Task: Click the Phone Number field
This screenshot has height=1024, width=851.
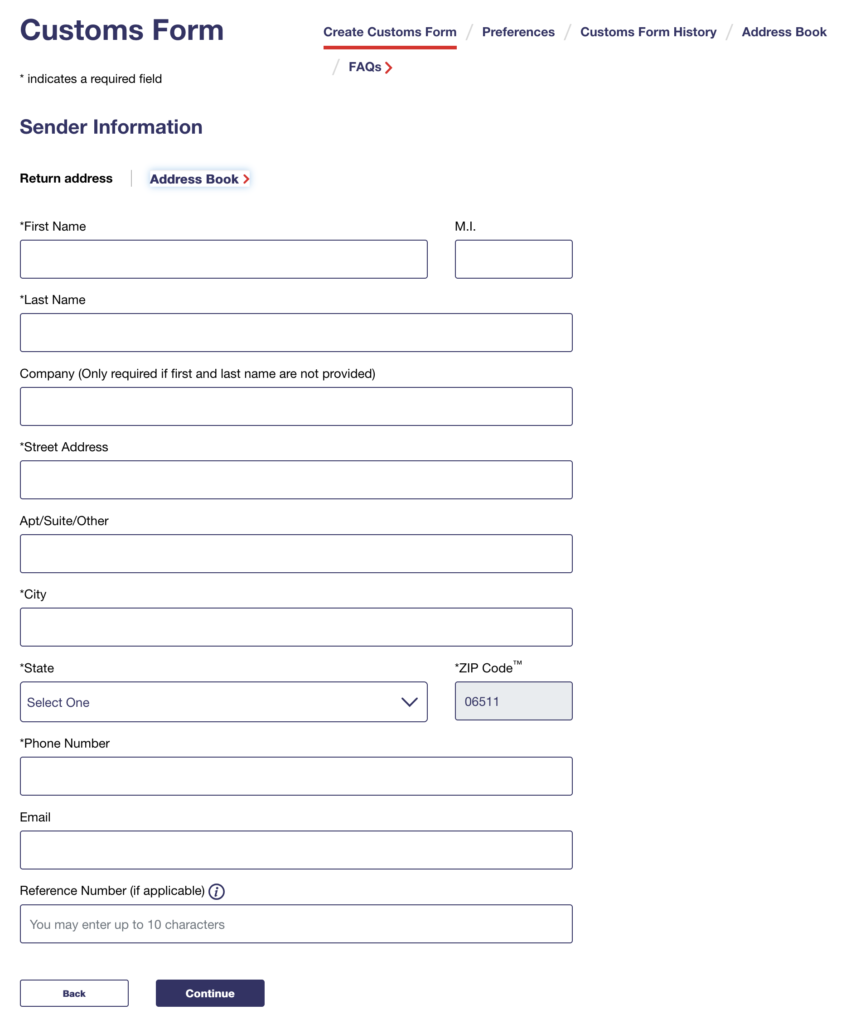Action: (x=296, y=776)
